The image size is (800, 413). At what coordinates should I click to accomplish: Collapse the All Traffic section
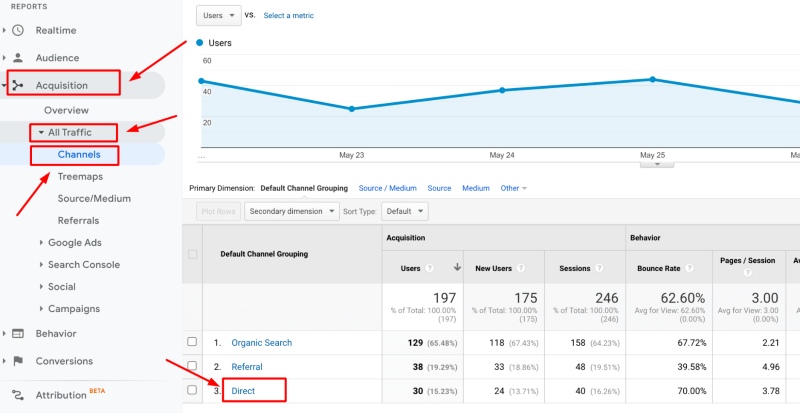click(x=41, y=133)
